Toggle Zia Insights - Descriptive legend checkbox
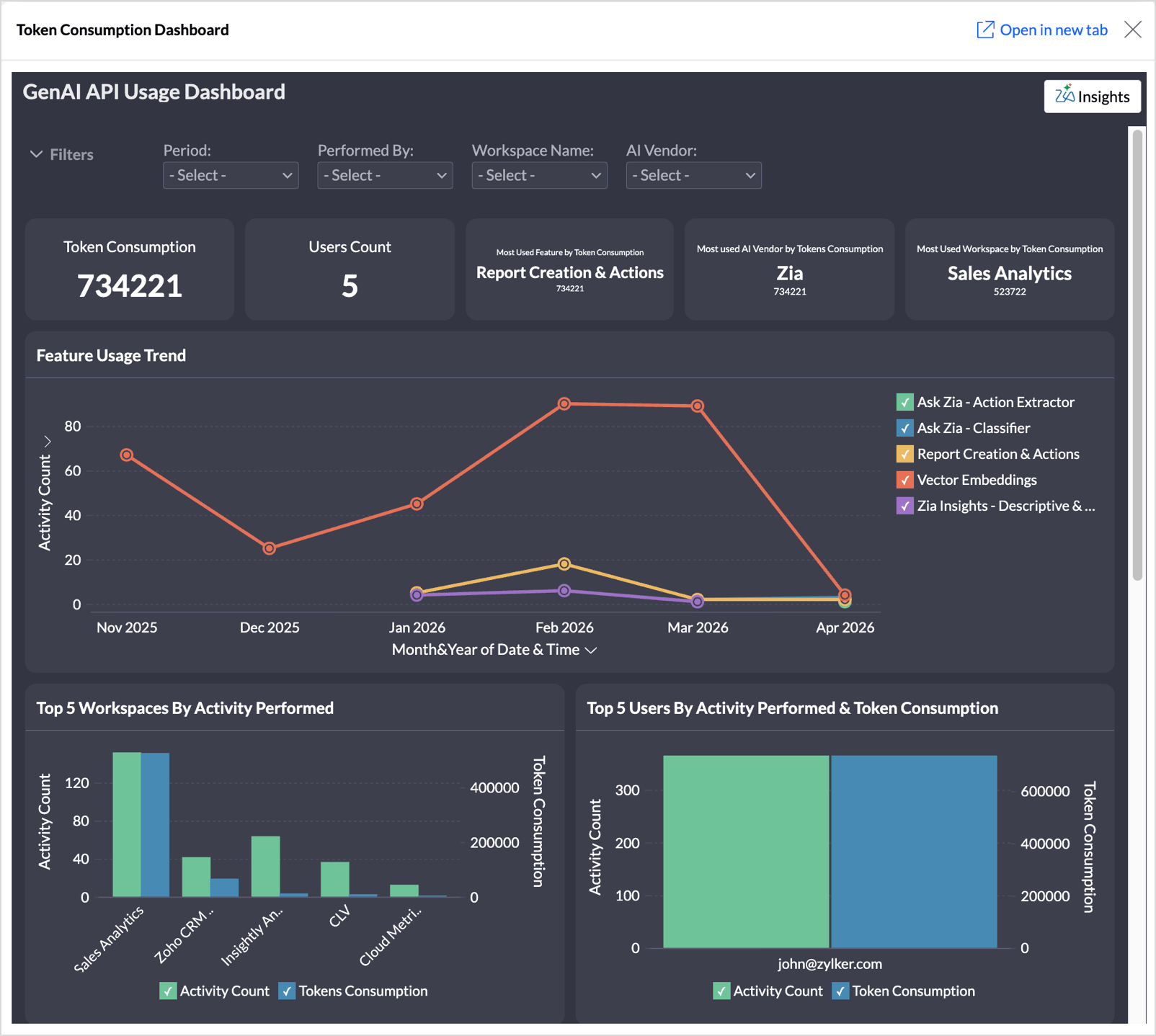The height and width of the screenshot is (1036, 1156). coord(904,506)
